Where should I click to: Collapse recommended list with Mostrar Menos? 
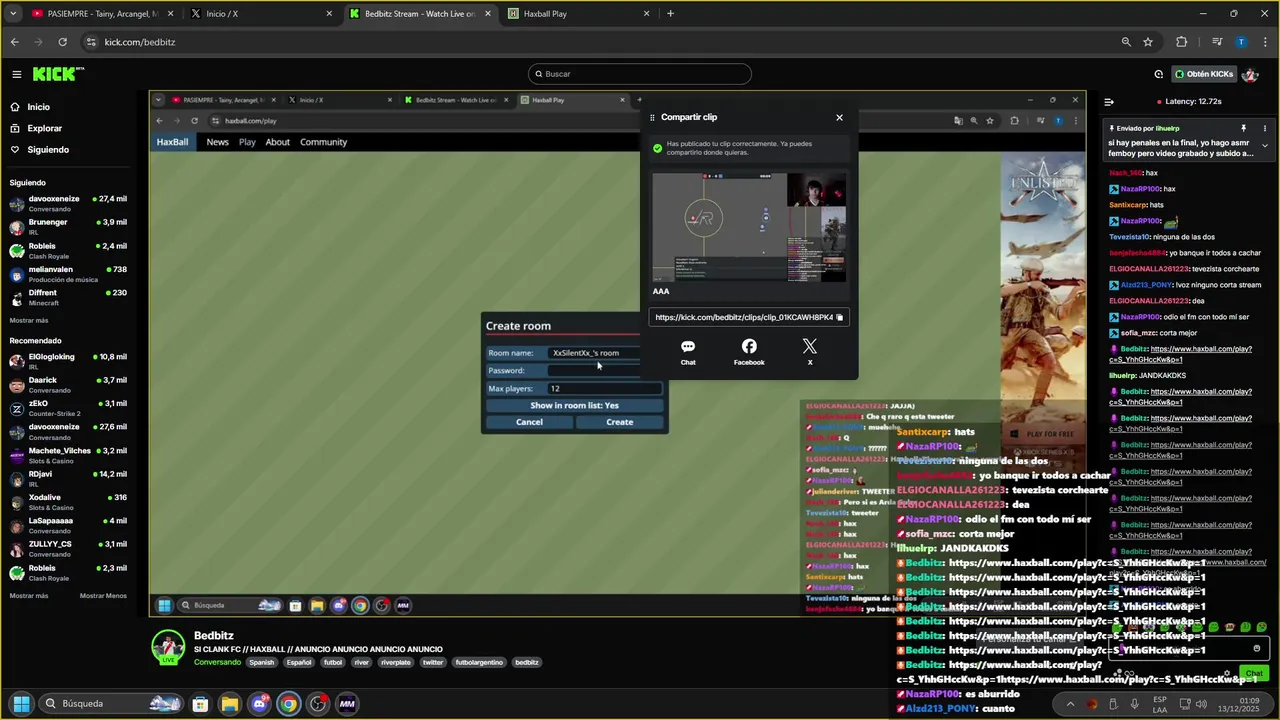coord(103,595)
